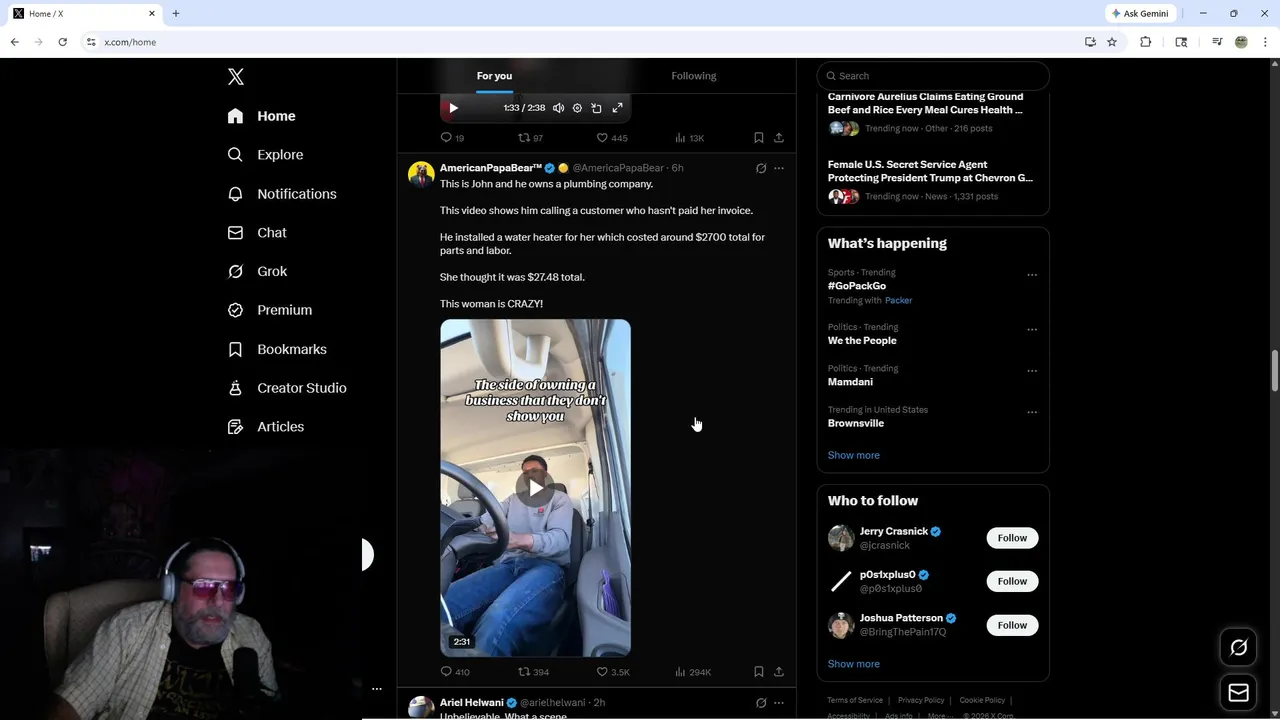Open Chat in the sidebar
1280x720 pixels.
coord(257,233)
